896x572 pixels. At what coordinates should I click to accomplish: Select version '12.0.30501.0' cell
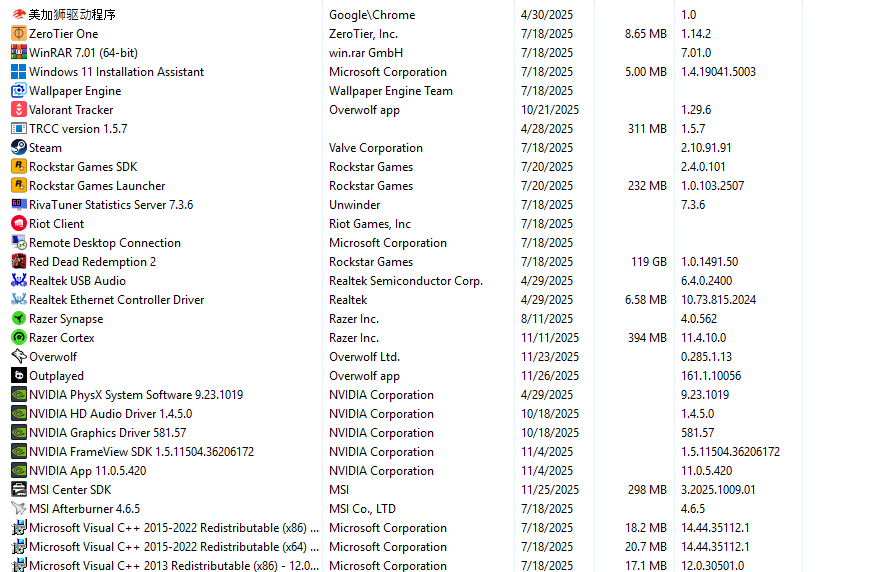[712, 565]
